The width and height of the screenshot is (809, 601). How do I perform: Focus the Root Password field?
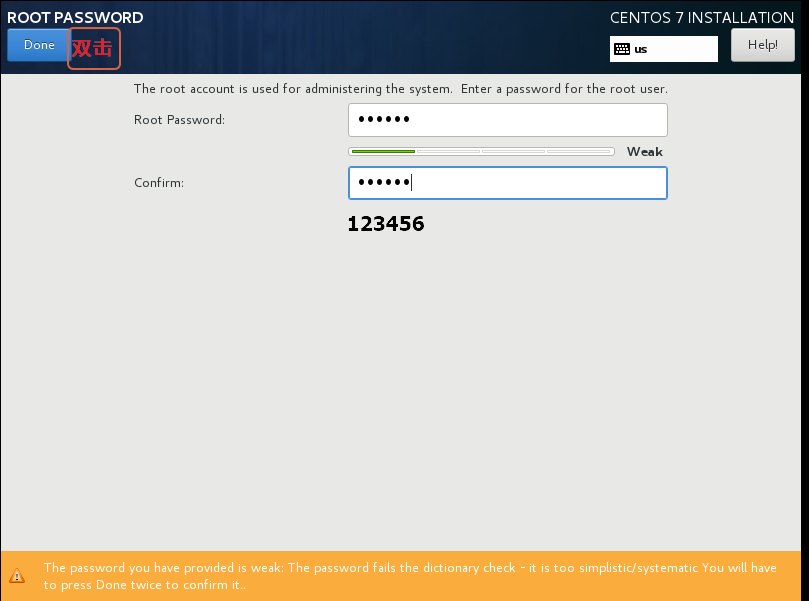pos(508,120)
